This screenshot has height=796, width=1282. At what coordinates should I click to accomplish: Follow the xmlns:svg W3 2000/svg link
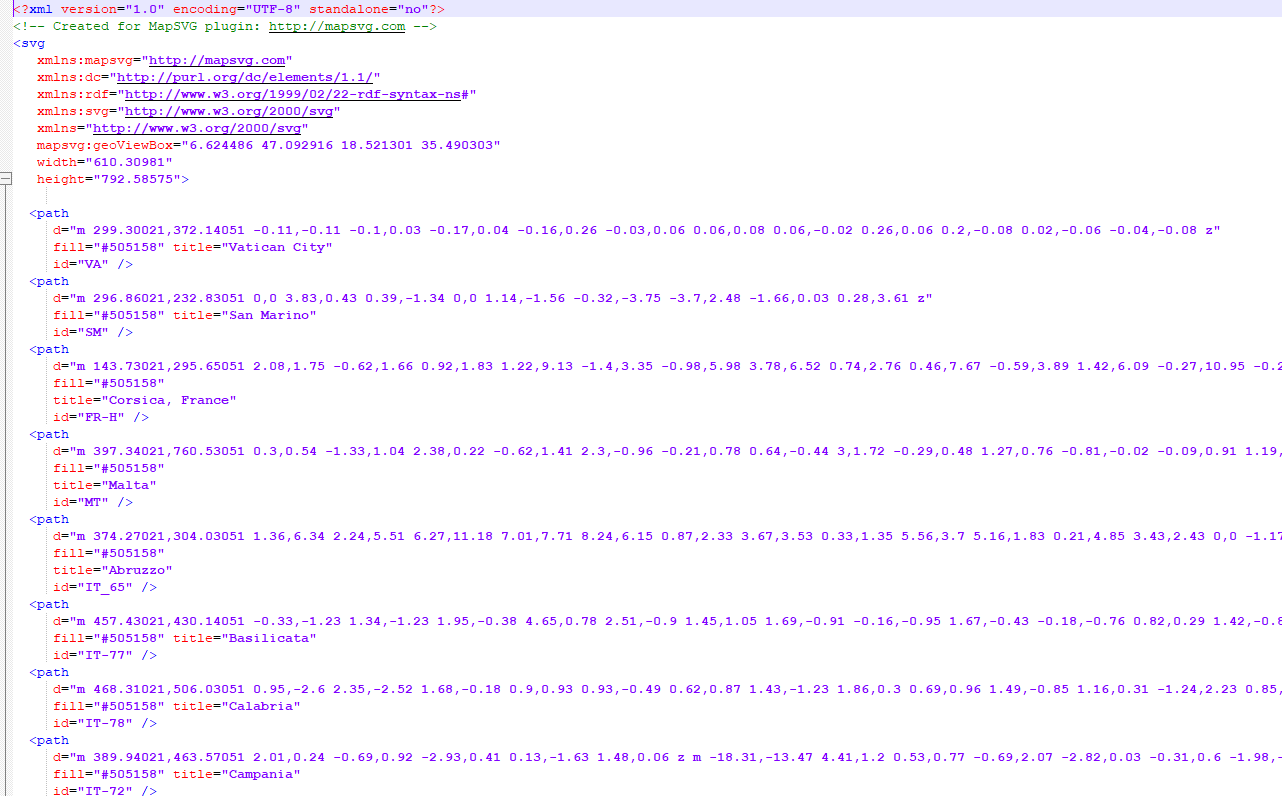pyautogui.click(x=229, y=111)
